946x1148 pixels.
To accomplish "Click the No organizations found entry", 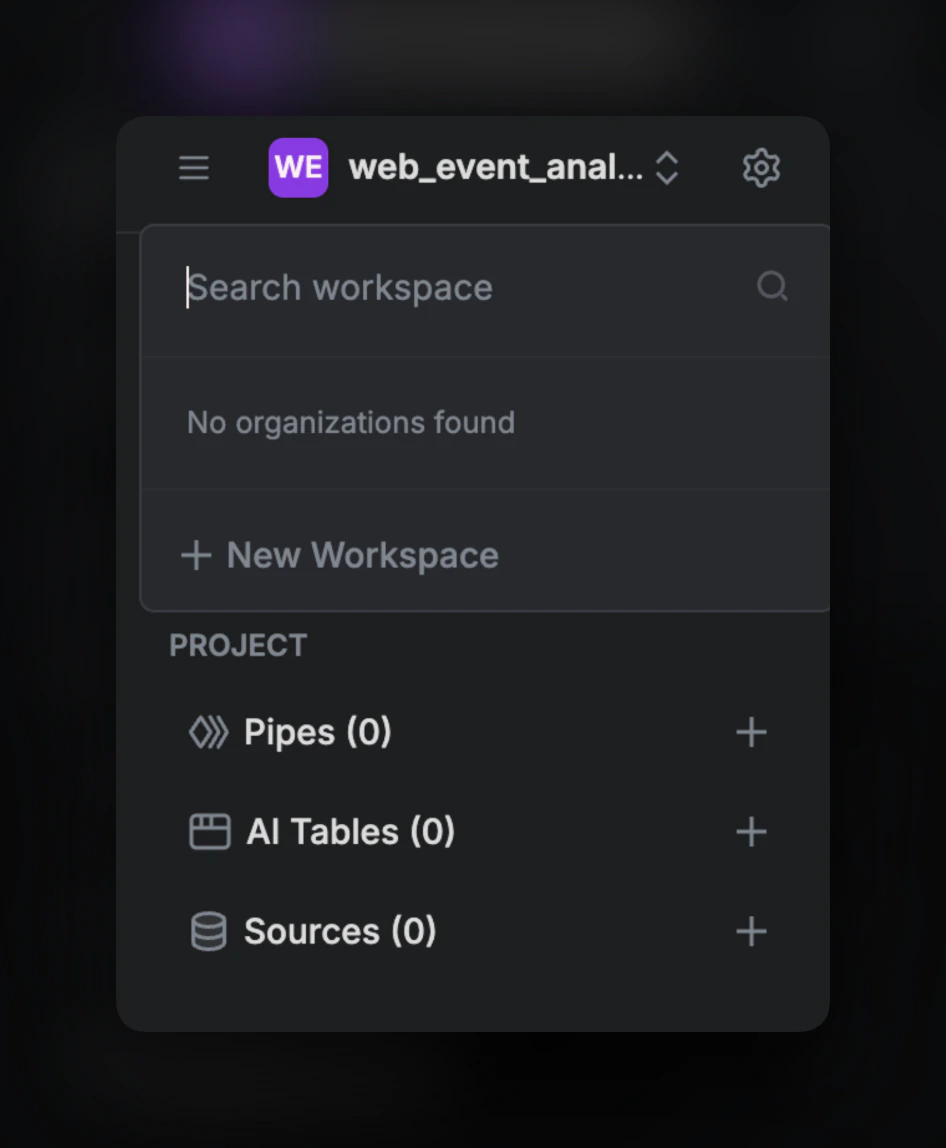I will tap(350, 422).
